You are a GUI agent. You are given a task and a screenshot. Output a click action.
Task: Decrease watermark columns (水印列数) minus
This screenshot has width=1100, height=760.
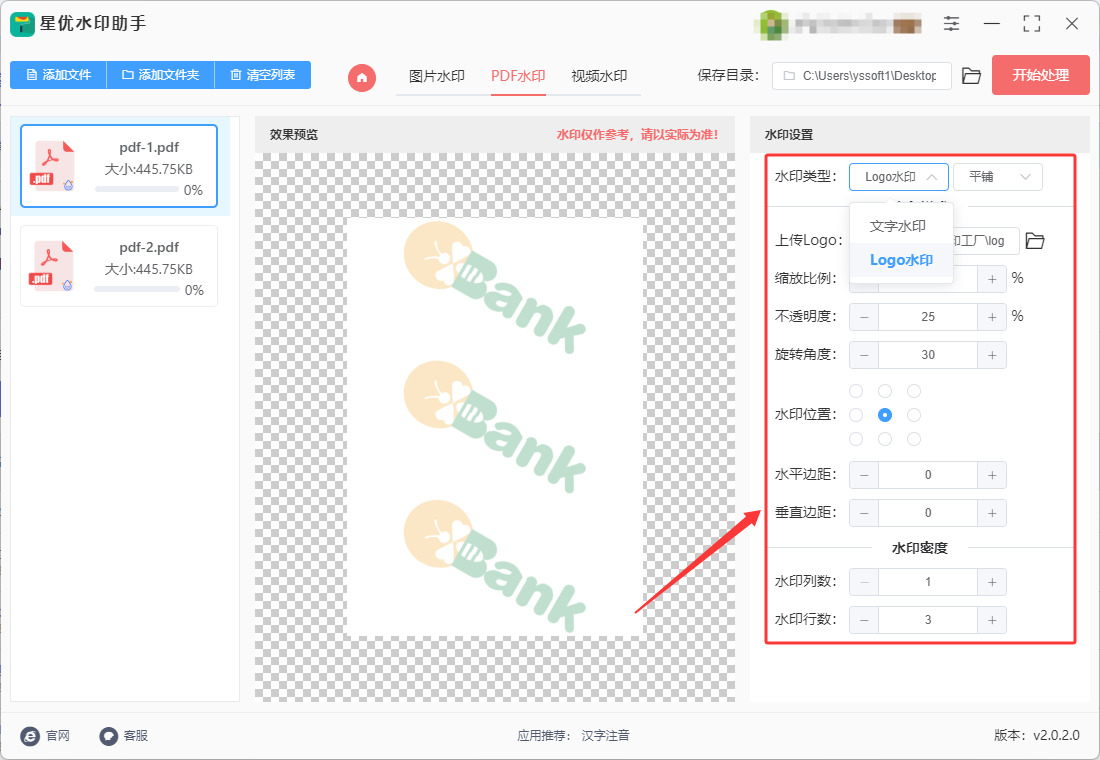pos(864,582)
